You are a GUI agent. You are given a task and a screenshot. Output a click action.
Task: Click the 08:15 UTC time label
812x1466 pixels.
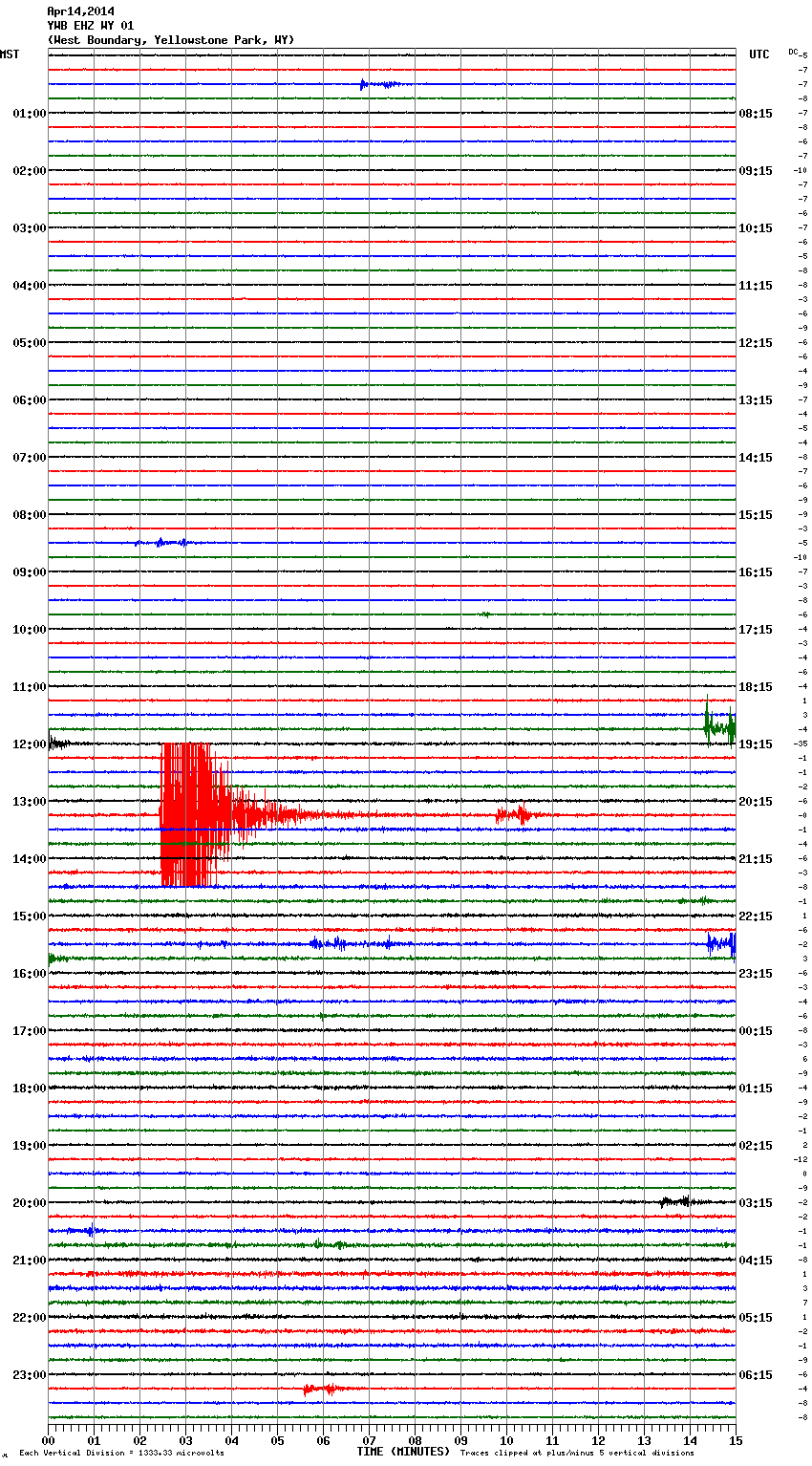756,114
